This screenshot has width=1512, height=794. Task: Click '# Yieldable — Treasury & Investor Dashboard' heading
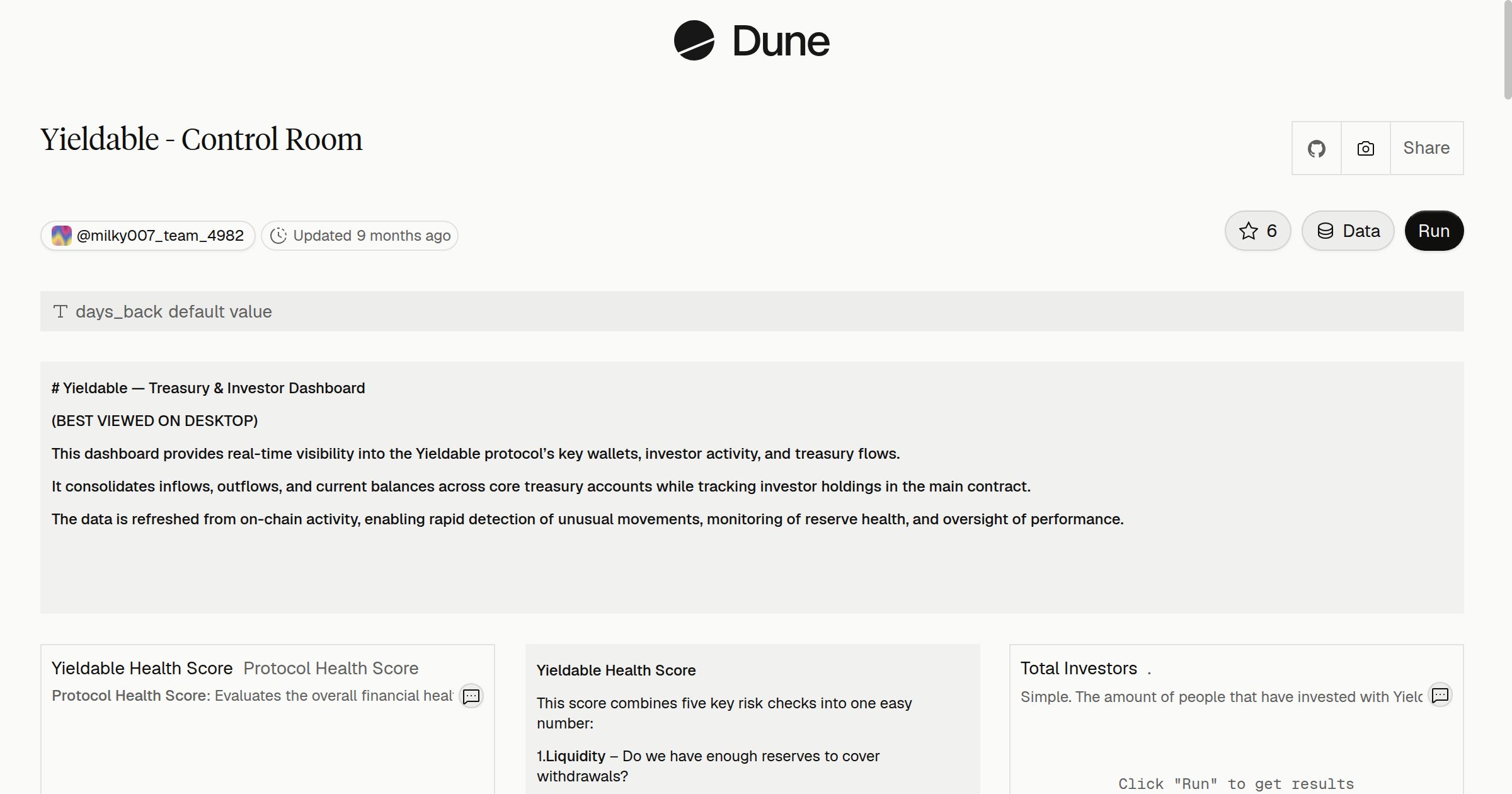tap(208, 388)
